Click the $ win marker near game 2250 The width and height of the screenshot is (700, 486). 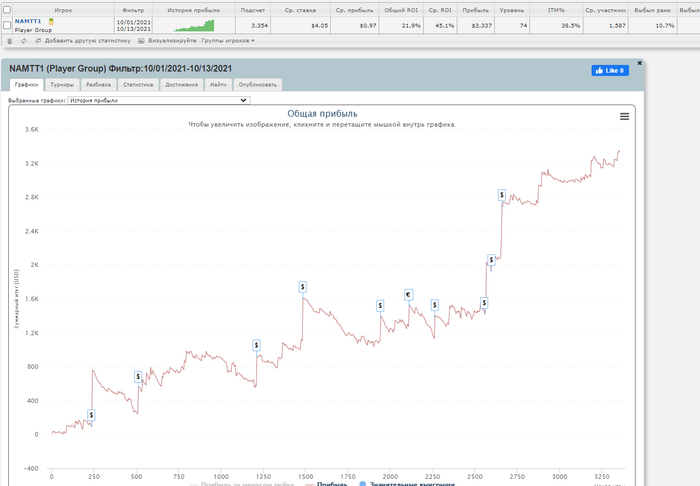pyautogui.click(x=434, y=305)
